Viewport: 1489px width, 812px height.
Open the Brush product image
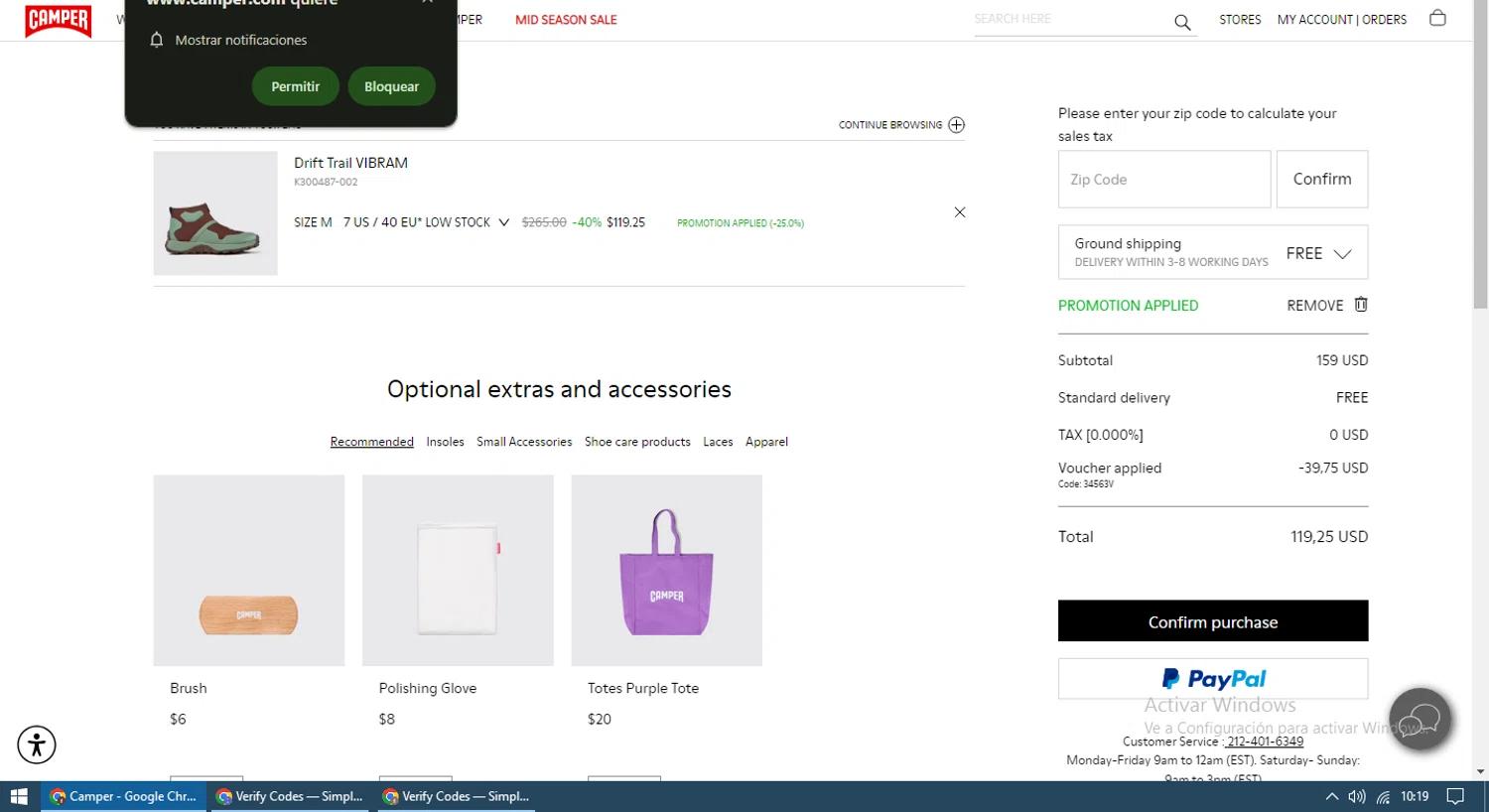249,570
